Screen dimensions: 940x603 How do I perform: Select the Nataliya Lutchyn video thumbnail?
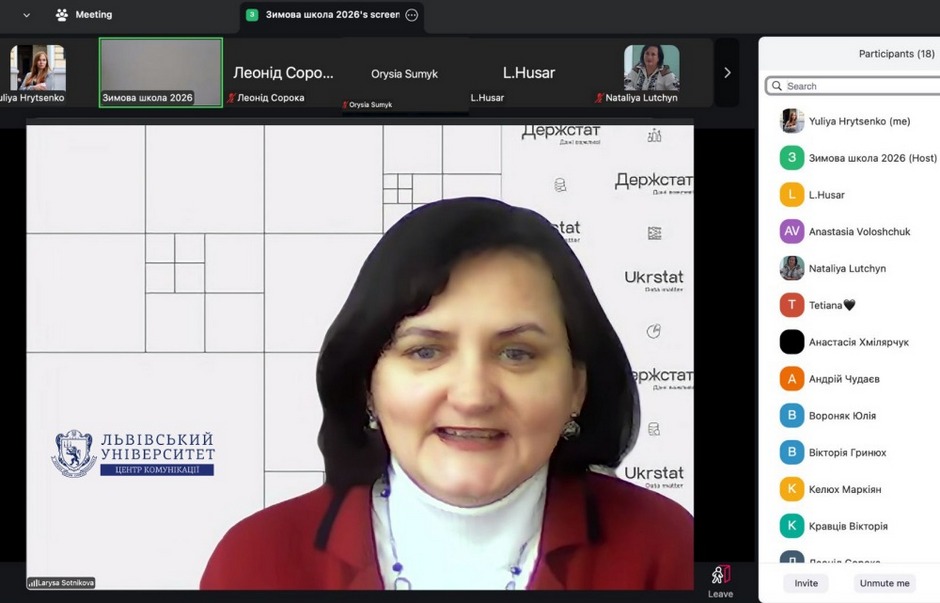point(651,72)
